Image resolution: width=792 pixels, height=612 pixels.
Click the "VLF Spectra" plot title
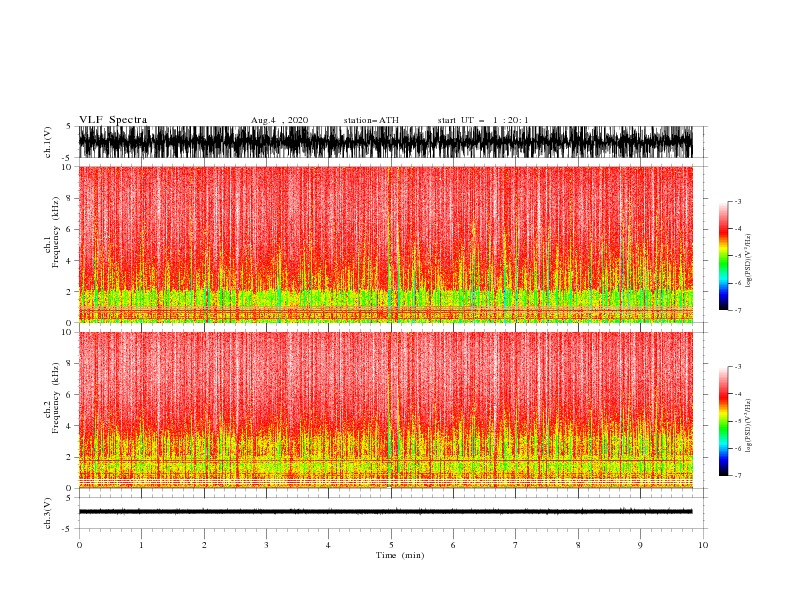click(x=113, y=120)
